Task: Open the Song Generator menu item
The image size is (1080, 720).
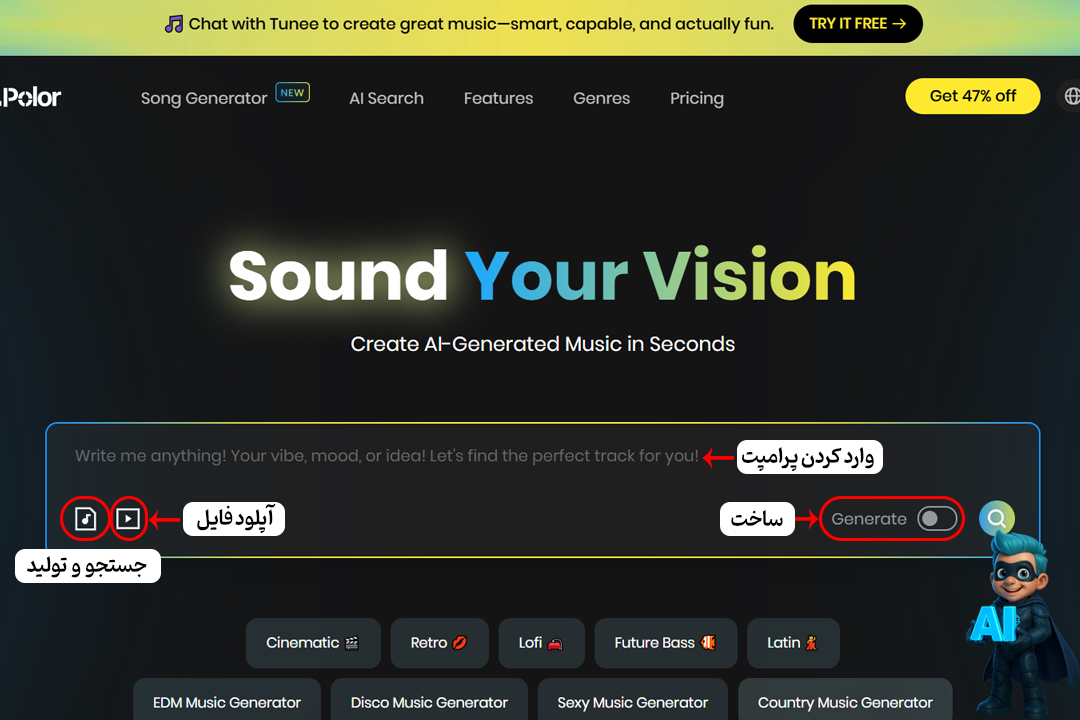Action: click(x=204, y=99)
